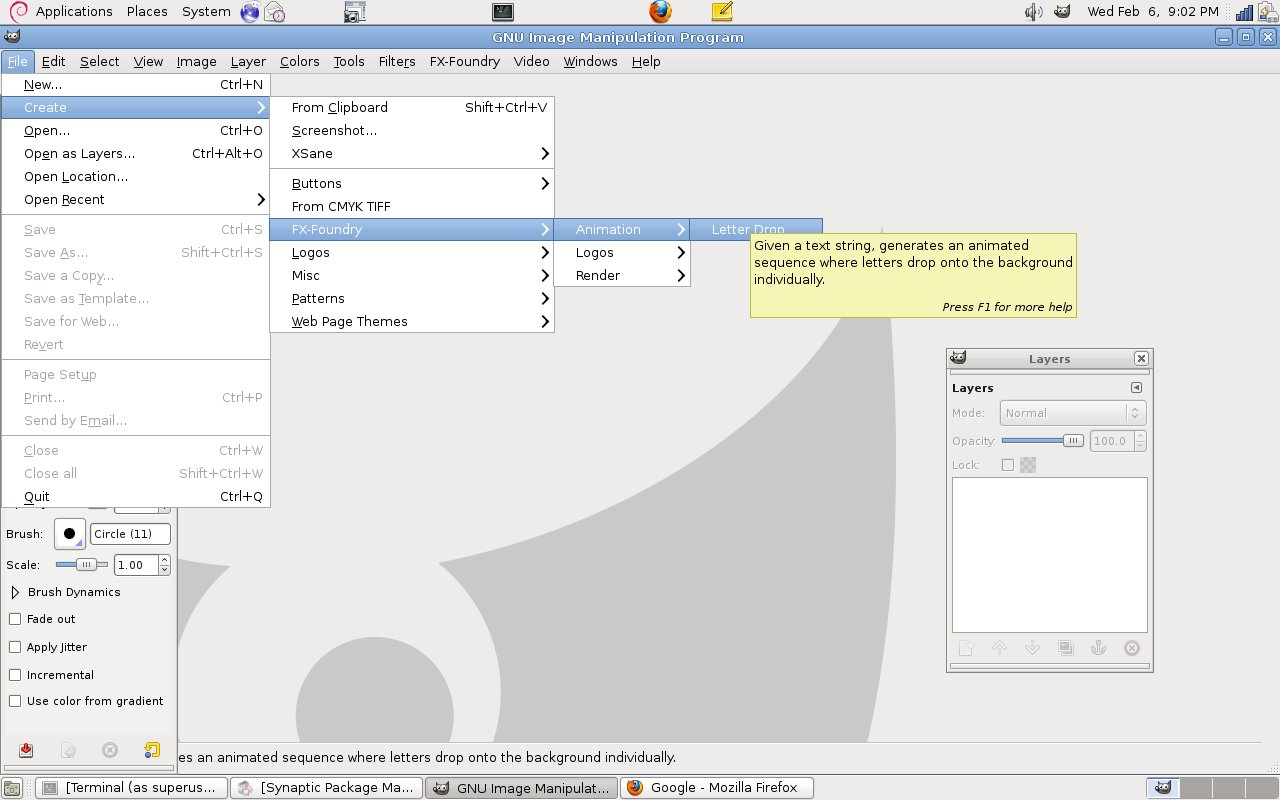Click the Wilber icon in the bottom panel tray
Viewport: 1280px width, 800px height.
1161,788
